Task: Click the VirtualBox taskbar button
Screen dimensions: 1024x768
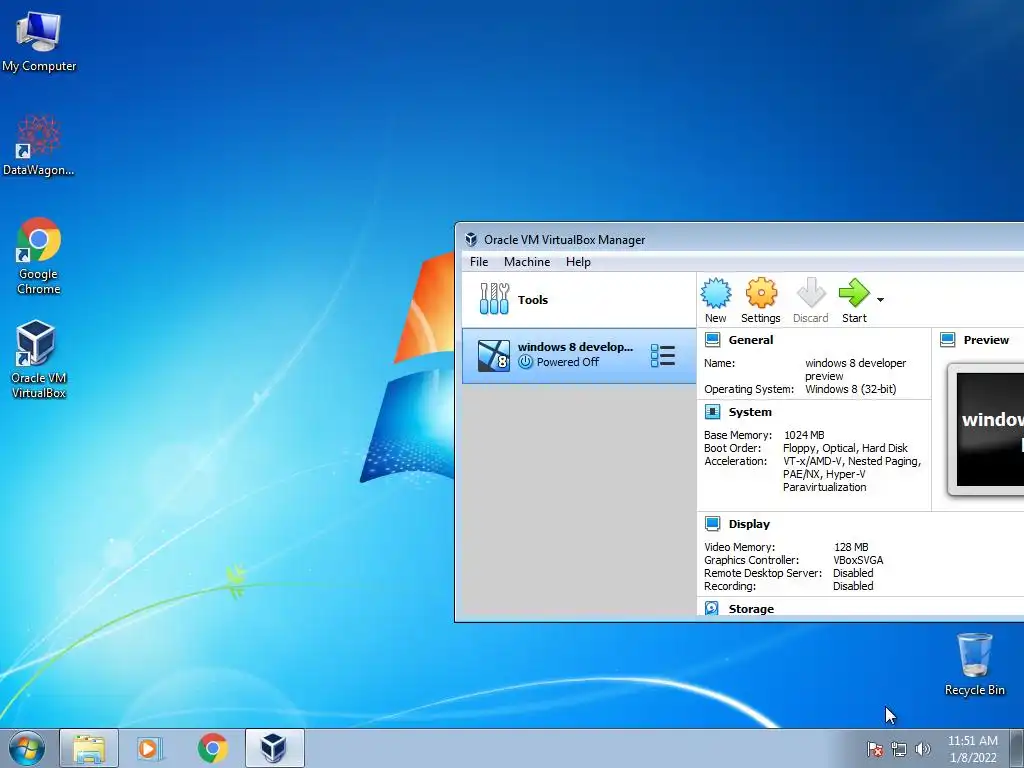Action: point(274,748)
